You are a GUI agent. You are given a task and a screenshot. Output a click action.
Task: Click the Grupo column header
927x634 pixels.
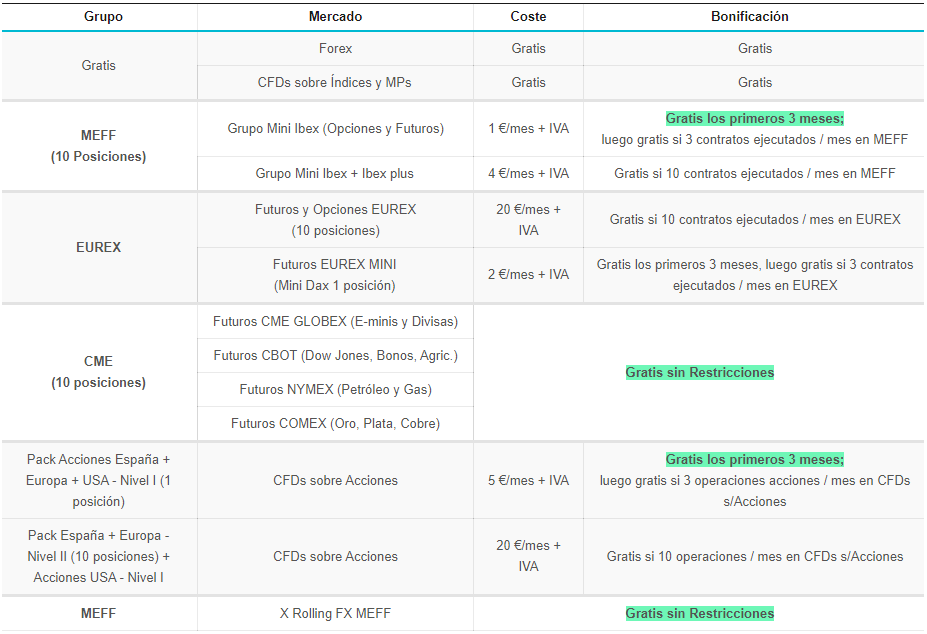tap(98, 17)
